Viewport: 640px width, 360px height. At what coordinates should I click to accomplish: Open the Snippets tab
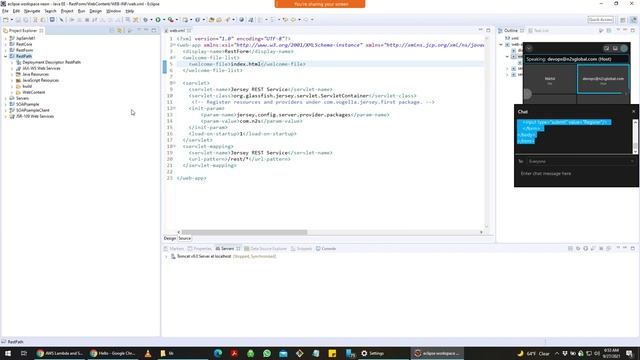point(302,249)
